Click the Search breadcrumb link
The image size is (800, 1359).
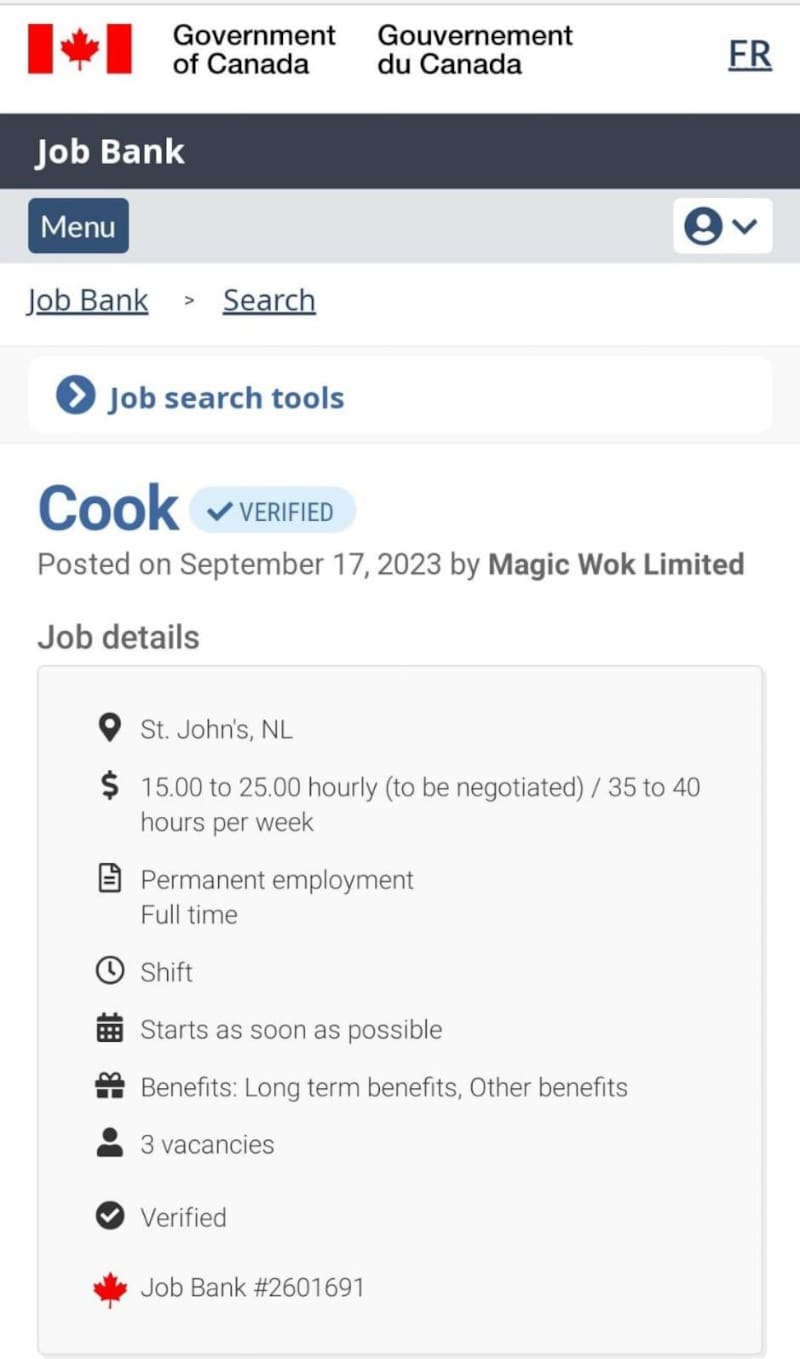click(x=269, y=301)
